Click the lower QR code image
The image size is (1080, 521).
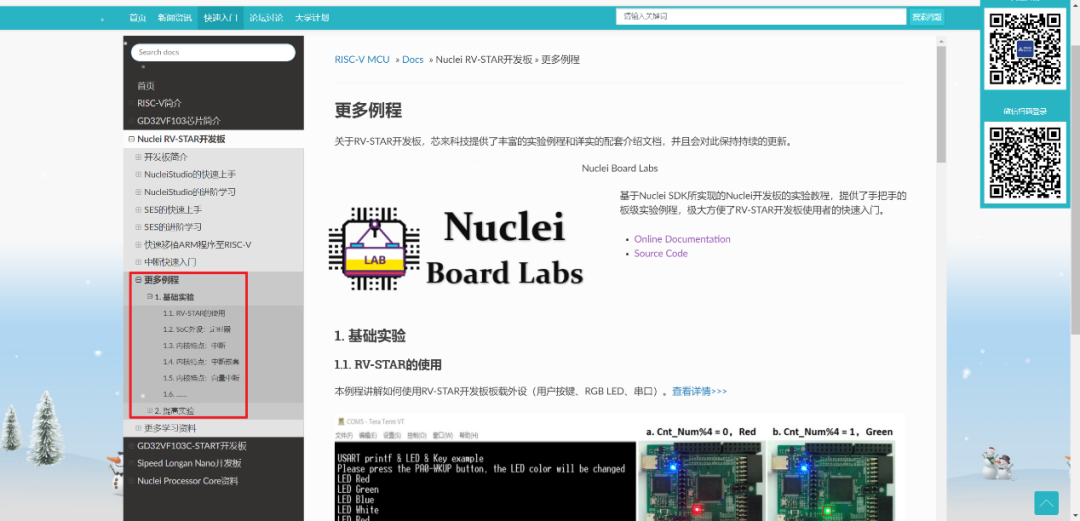click(1024, 163)
